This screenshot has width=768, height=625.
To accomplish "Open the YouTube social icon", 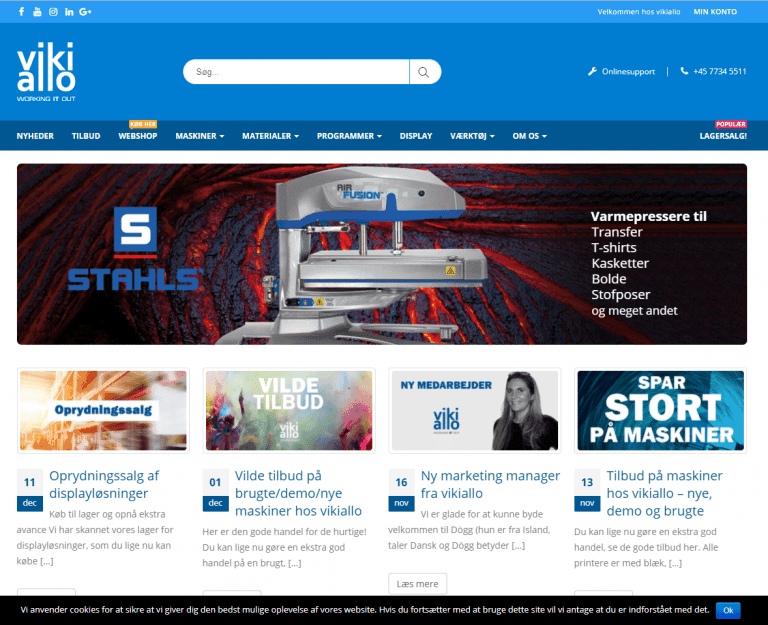I will 37,12.
